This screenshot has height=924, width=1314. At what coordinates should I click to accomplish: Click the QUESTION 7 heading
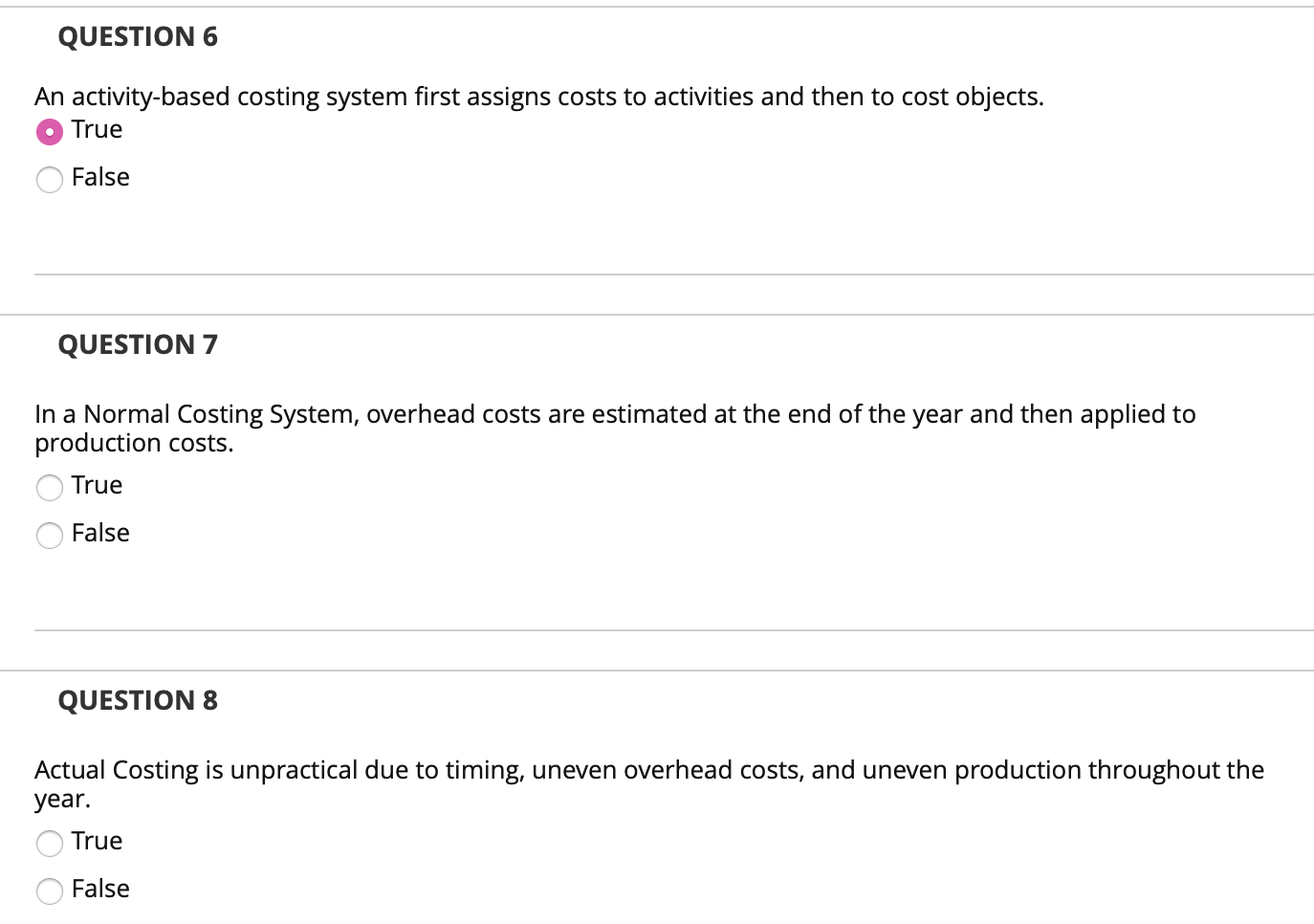(137, 344)
